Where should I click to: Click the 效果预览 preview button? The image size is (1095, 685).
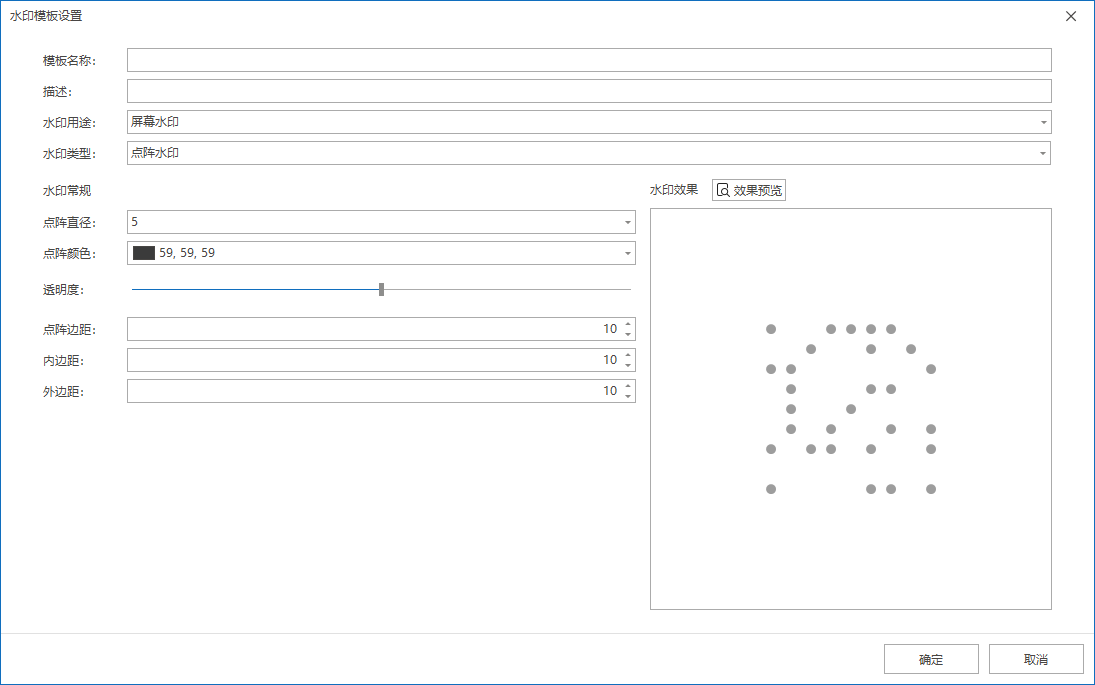tap(749, 190)
